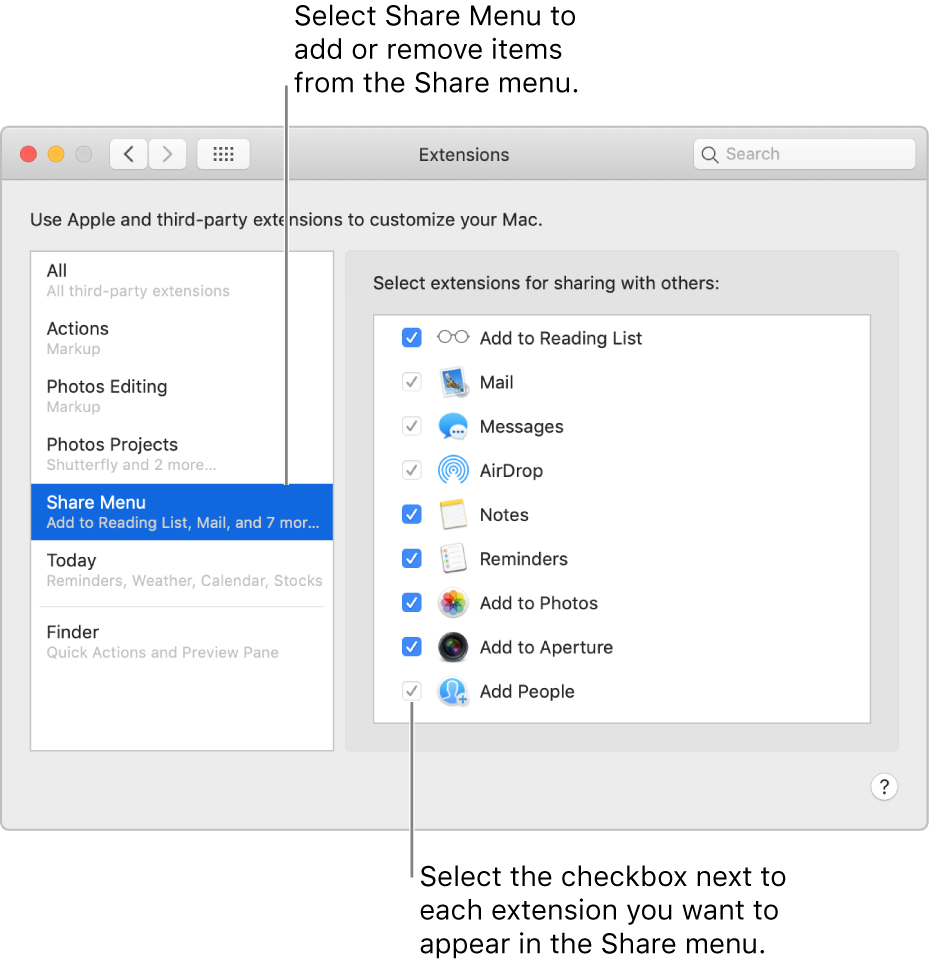Image resolution: width=931 pixels, height=966 pixels.
Task: Click the Add People icon
Action: coord(452,691)
